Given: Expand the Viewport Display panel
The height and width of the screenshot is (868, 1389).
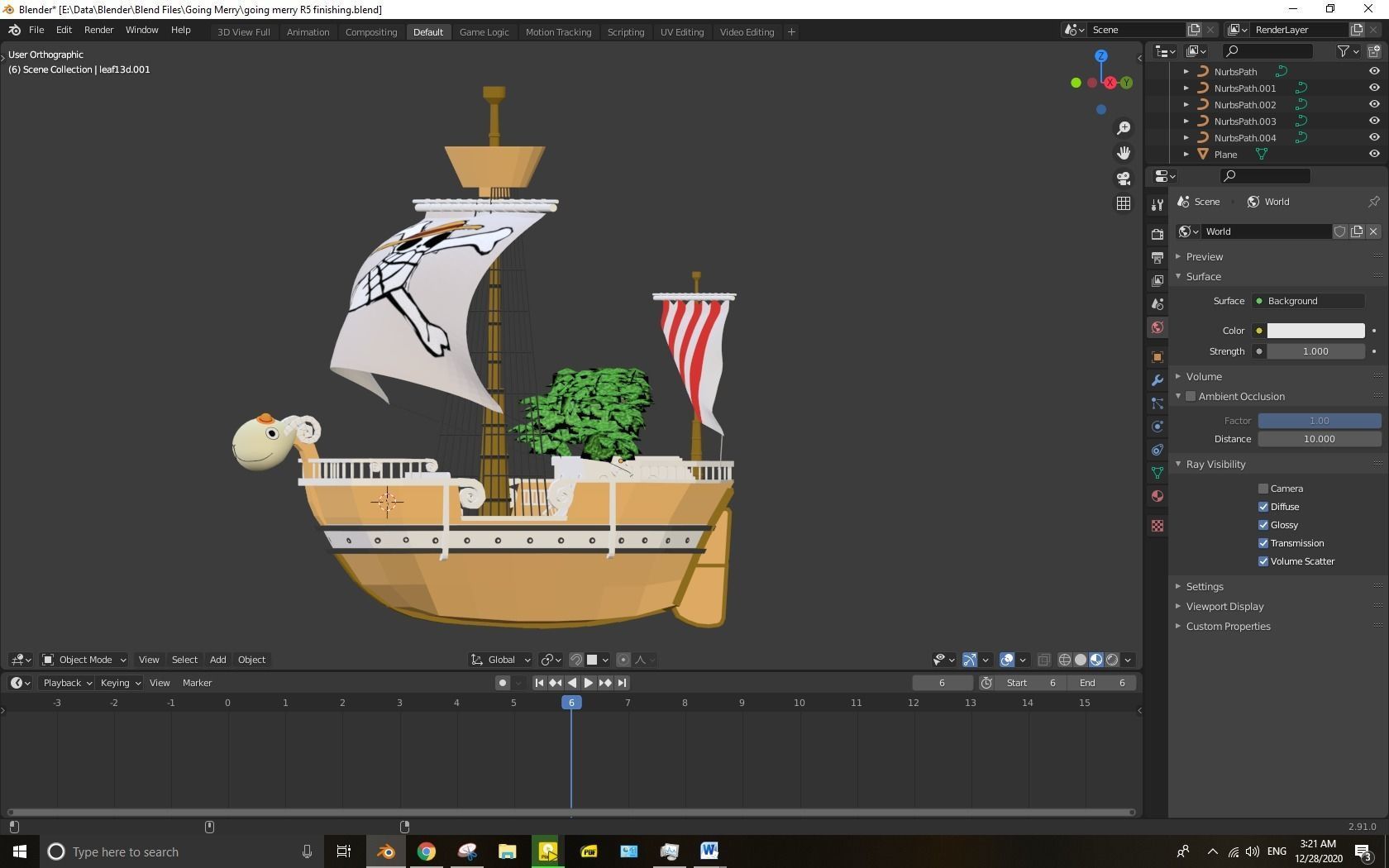Looking at the screenshot, I should (x=1224, y=607).
